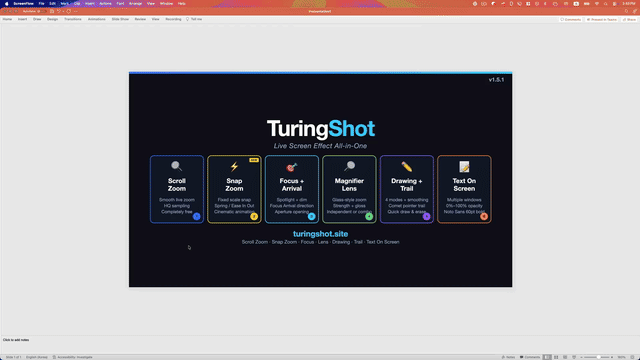The image size is (640, 360).
Task: Click the Save icon in the title bar
Action: 52,11
